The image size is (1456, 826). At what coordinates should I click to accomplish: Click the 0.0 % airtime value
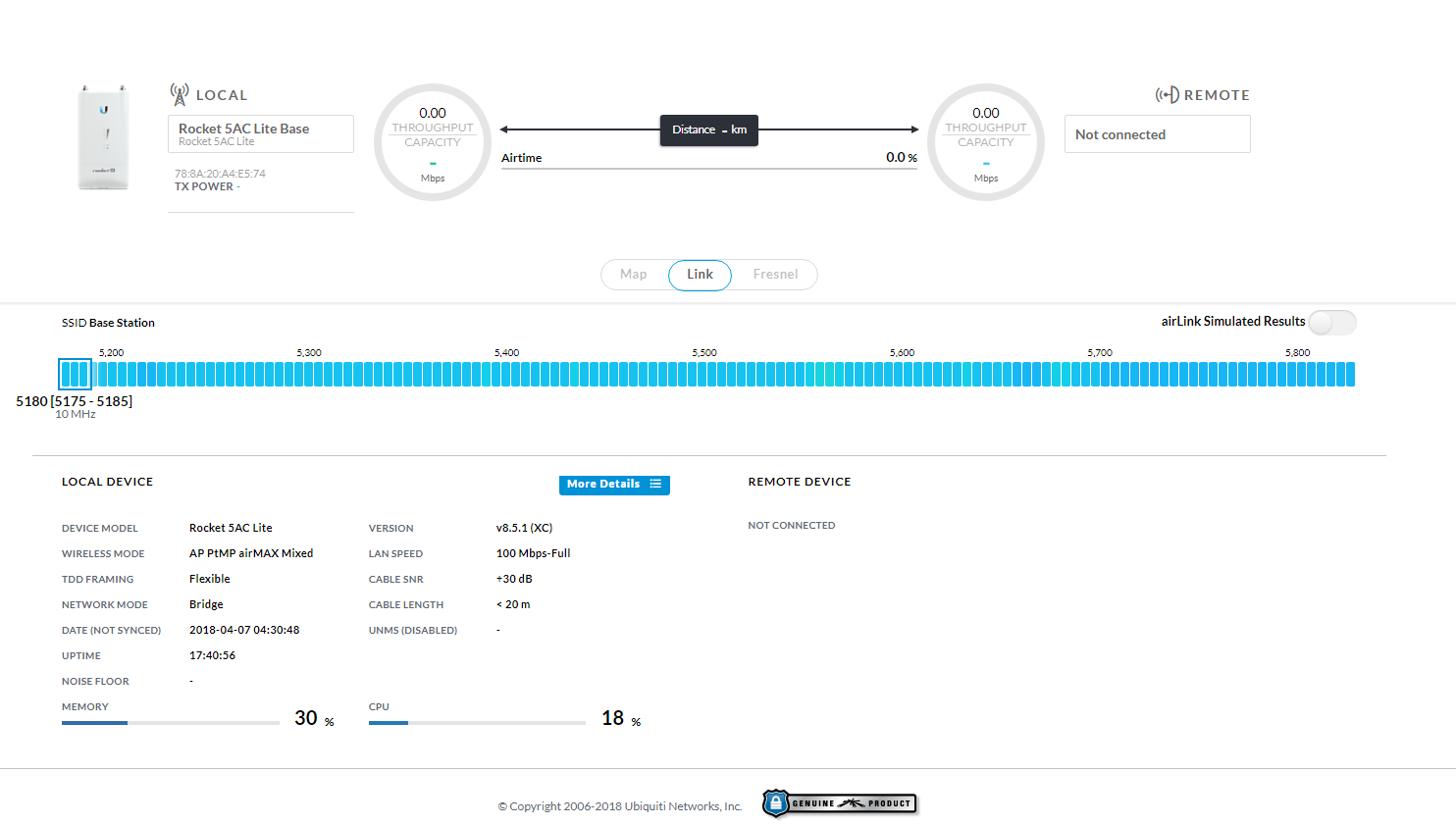pos(902,157)
